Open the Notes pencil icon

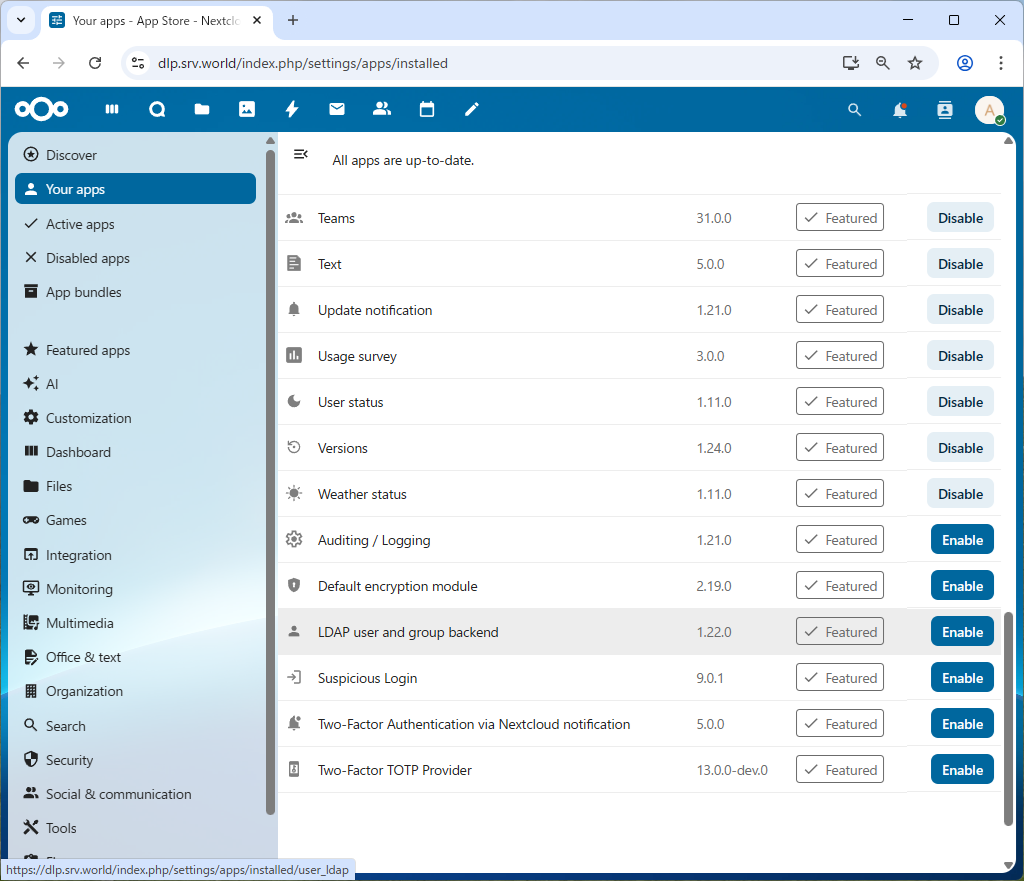(472, 110)
